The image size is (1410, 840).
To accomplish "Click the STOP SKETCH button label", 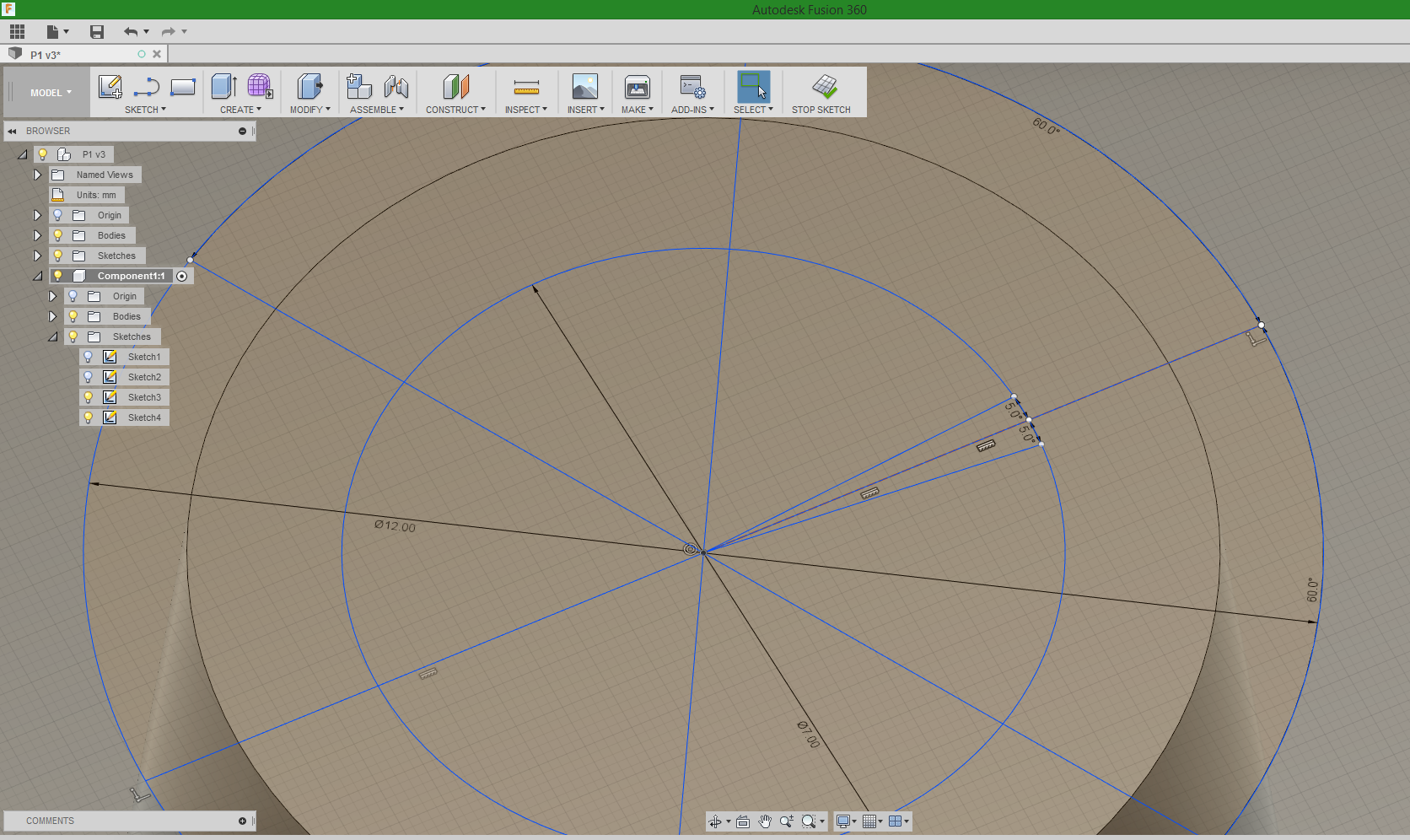I will pyautogui.click(x=821, y=110).
